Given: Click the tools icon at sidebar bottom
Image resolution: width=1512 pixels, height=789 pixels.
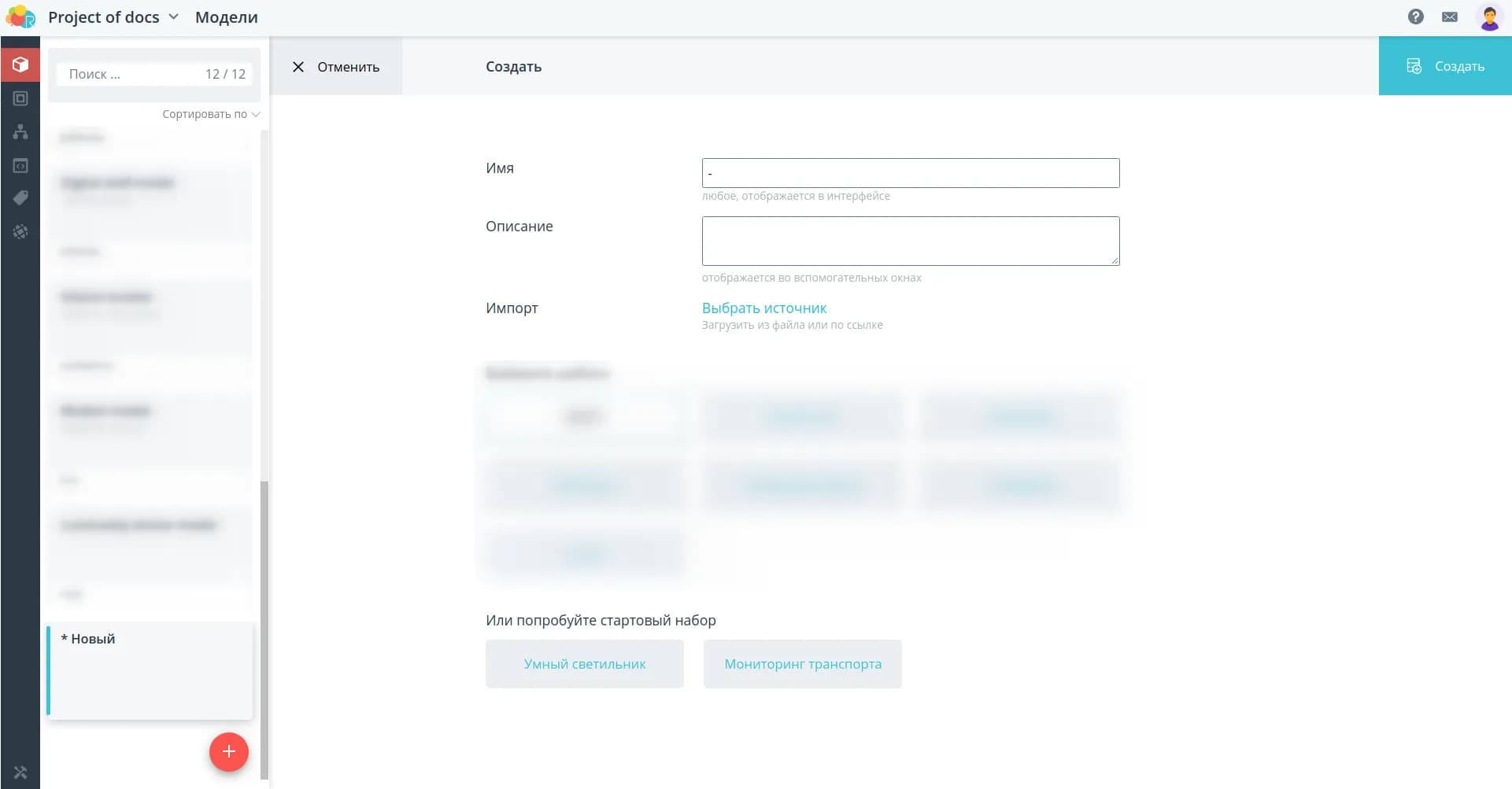Looking at the screenshot, I should 20,772.
